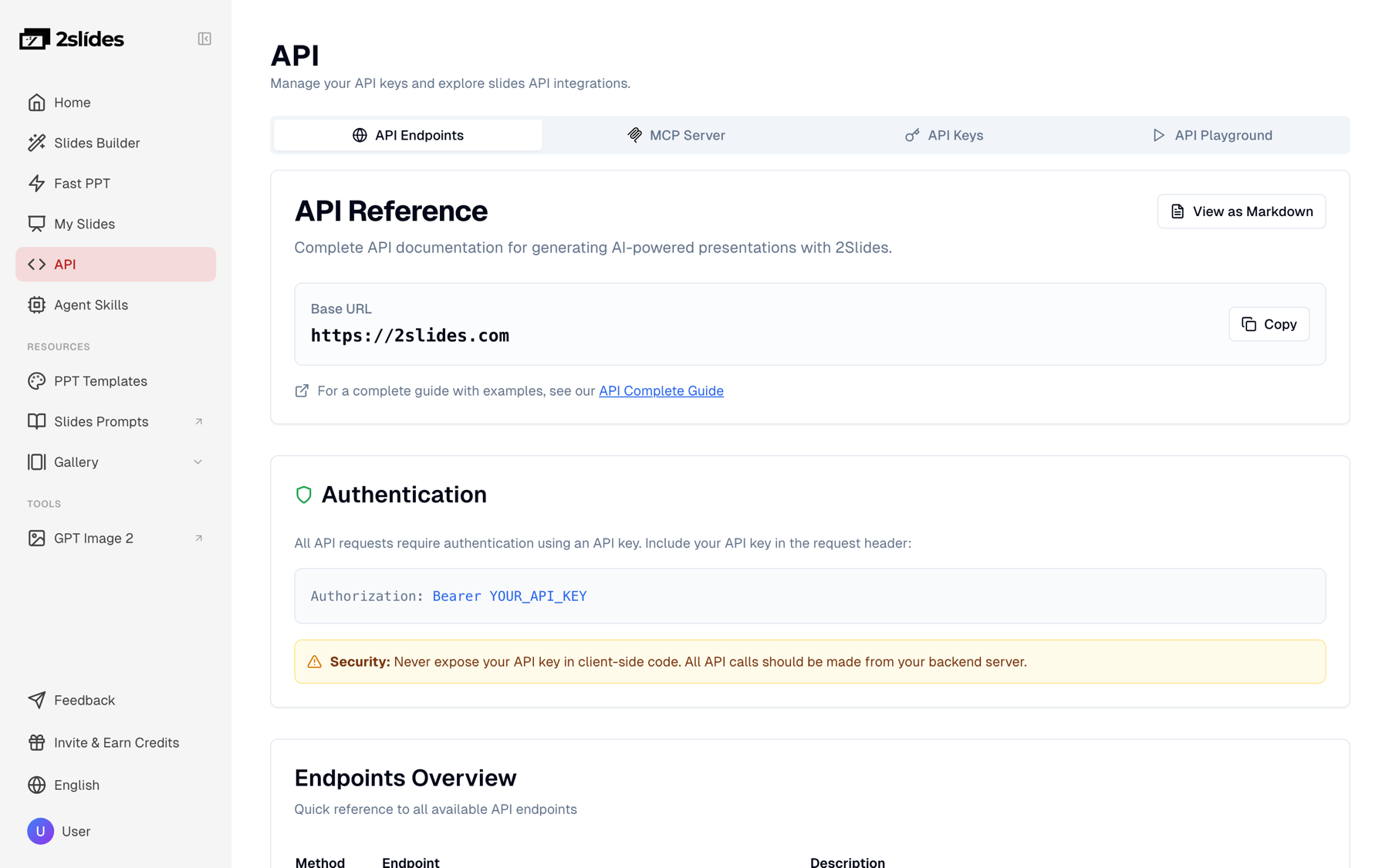The width and height of the screenshot is (1389, 868).
Task: Click the https://2slides.com base URL text
Action: pyautogui.click(x=410, y=336)
